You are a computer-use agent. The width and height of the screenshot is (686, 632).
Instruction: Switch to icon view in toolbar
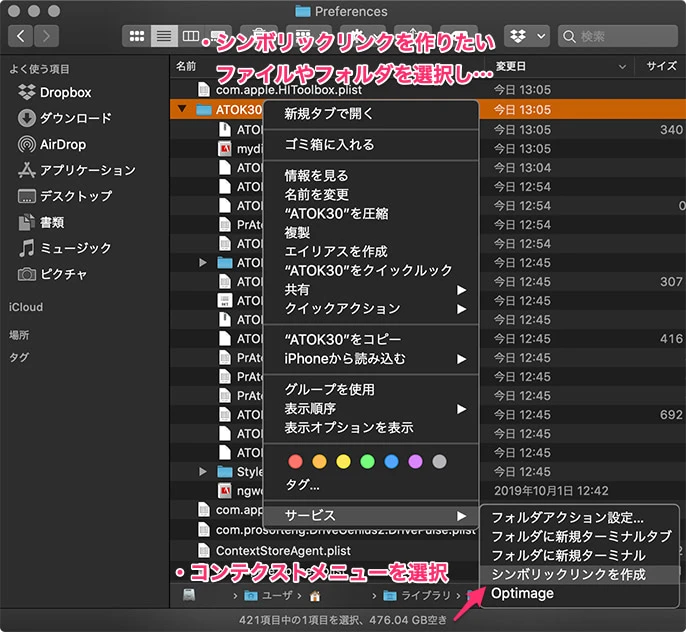(136, 36)
